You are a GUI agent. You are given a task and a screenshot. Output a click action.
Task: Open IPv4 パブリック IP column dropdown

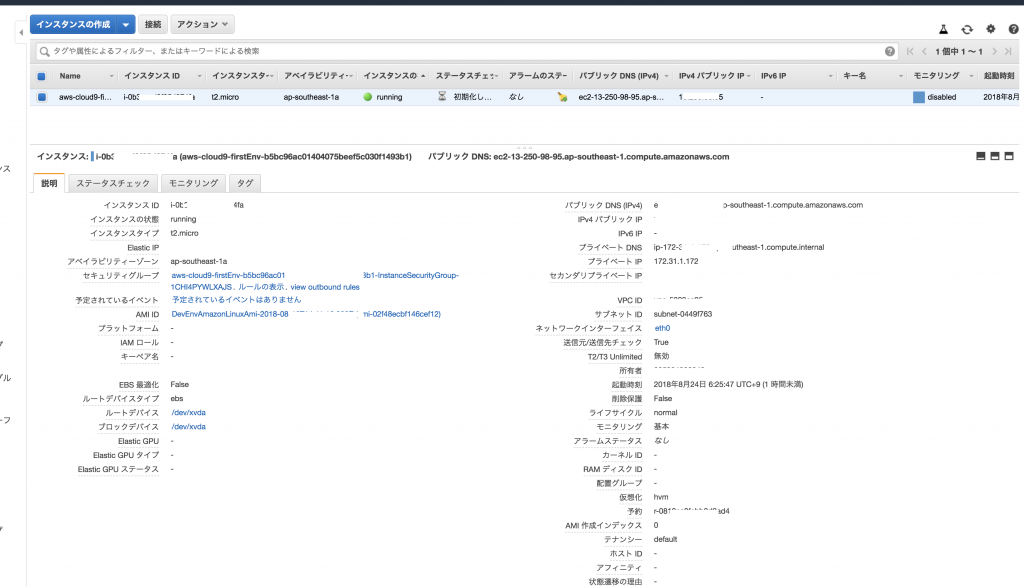tap(748, 76)
